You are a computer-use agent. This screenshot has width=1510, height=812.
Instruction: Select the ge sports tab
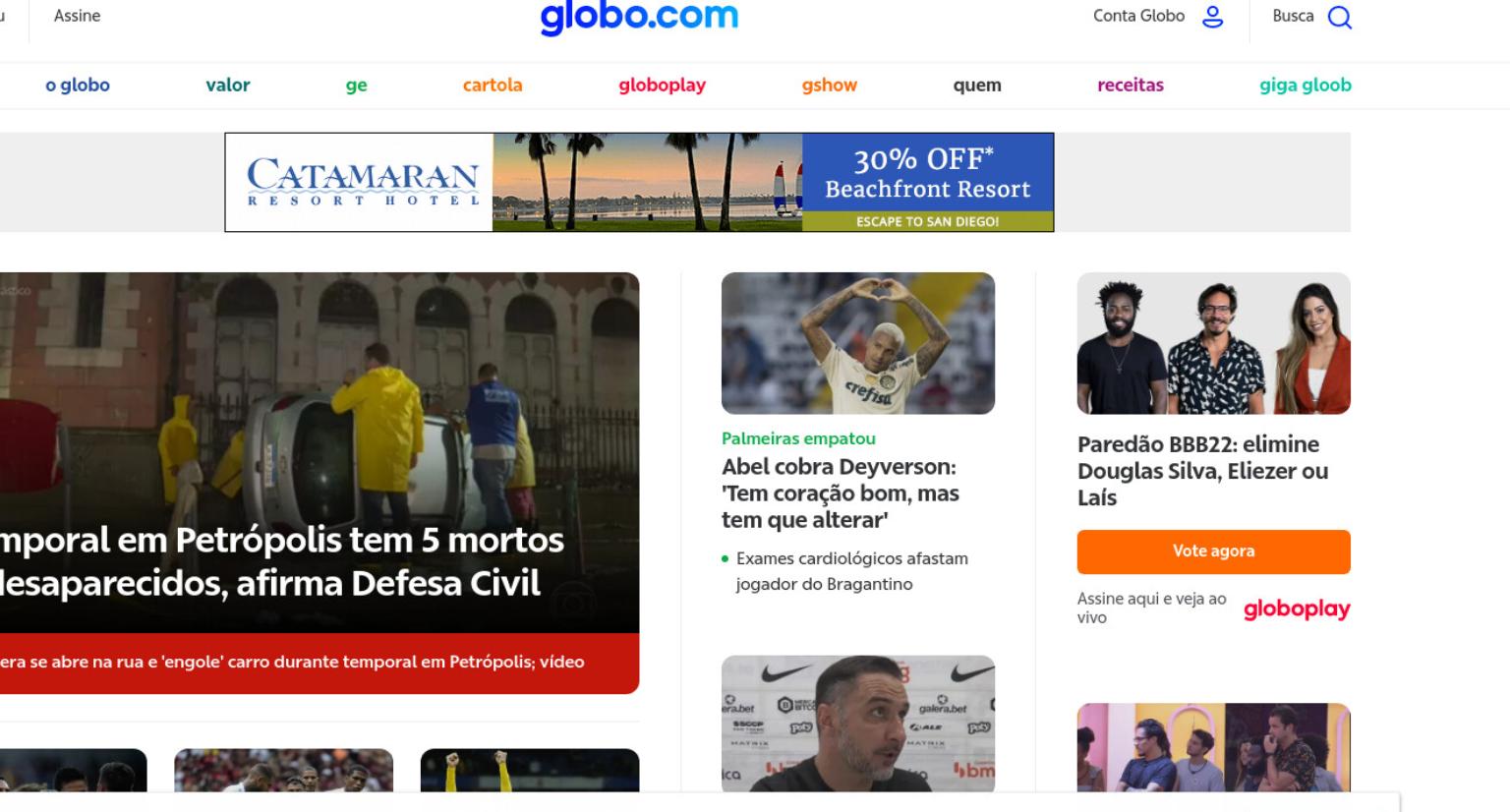click(357, 86)
